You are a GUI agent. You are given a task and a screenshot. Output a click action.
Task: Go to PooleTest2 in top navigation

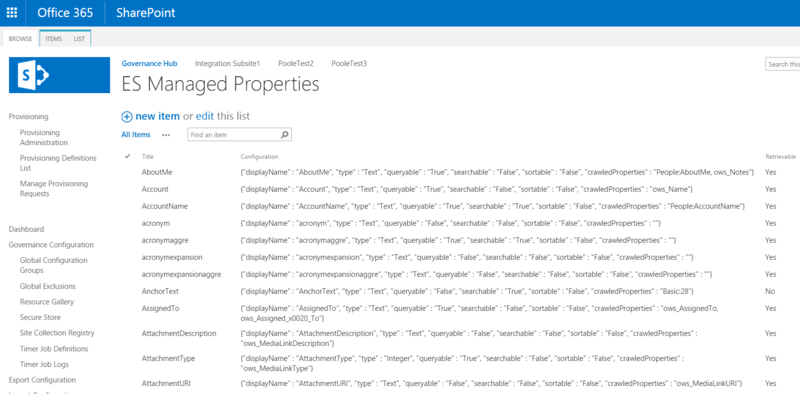[295, 63]
